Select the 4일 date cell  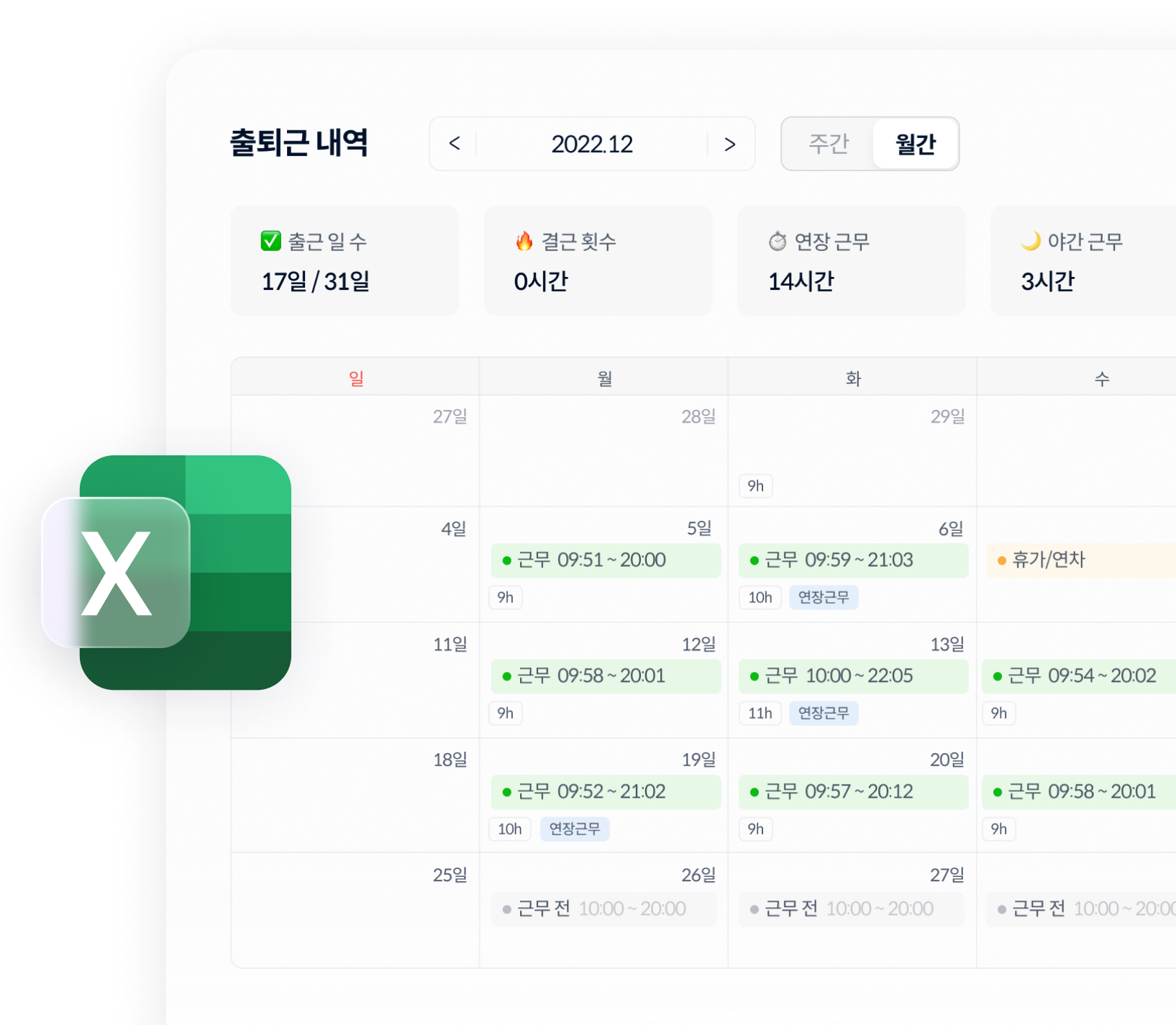356,565
